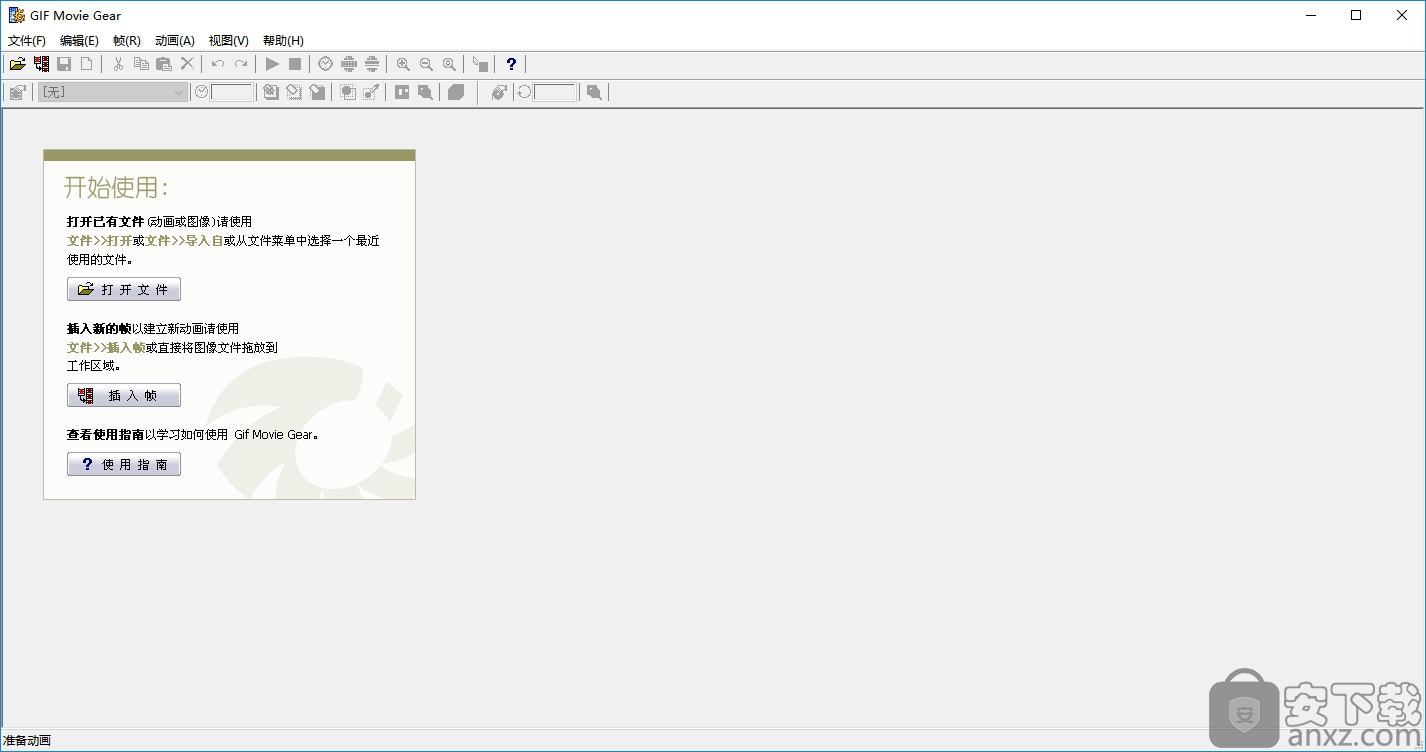
Task: Click the redo arrow toolbar icon
Action: (241, 64)
